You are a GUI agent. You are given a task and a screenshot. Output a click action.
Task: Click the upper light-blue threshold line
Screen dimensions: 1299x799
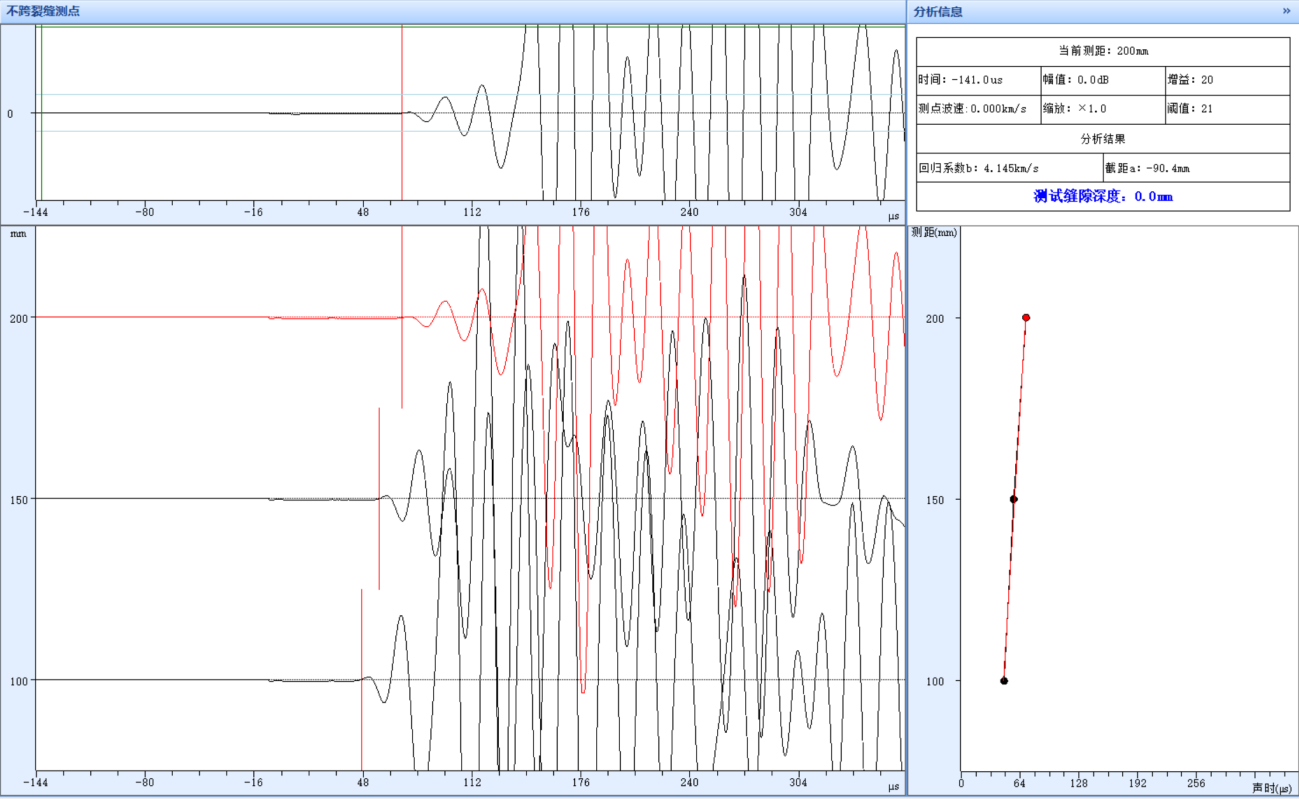pyautogui.click(x=200, y=95)
